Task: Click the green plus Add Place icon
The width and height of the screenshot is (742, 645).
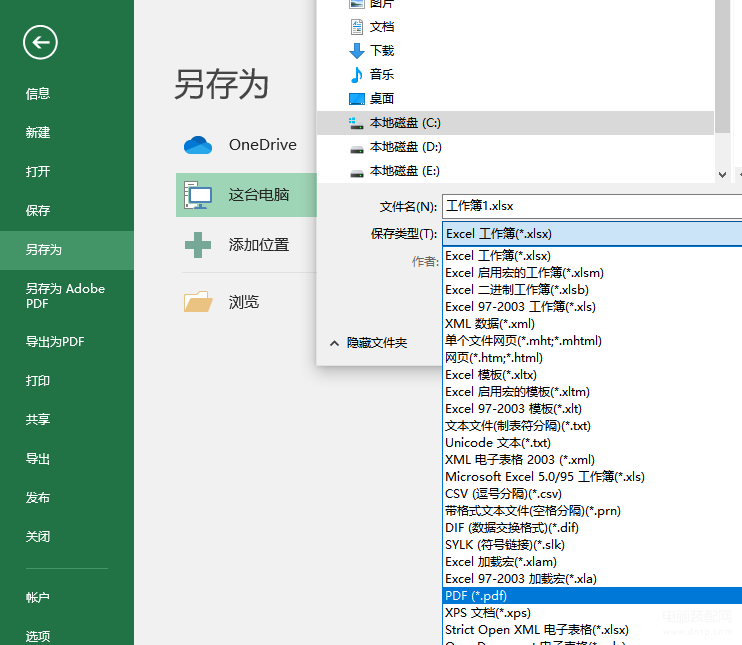Action: (198, 245)
